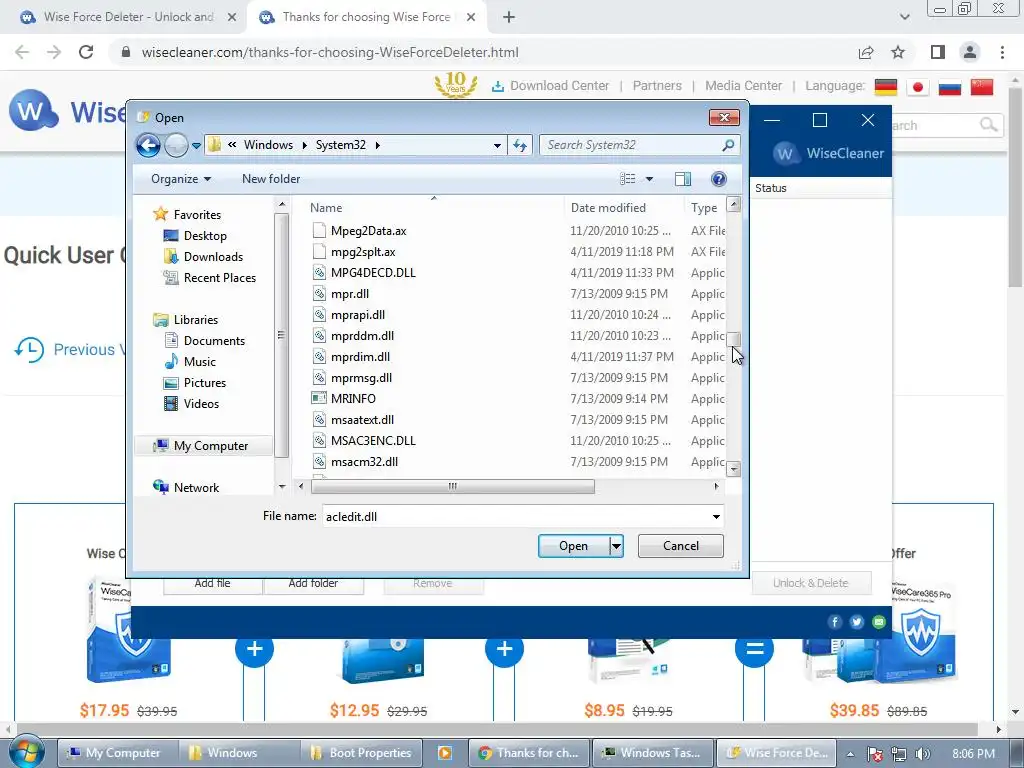The image size is (1024, 768).
Task: Click System32 in the address breadcrumb
Action: [x=340, y=145]
